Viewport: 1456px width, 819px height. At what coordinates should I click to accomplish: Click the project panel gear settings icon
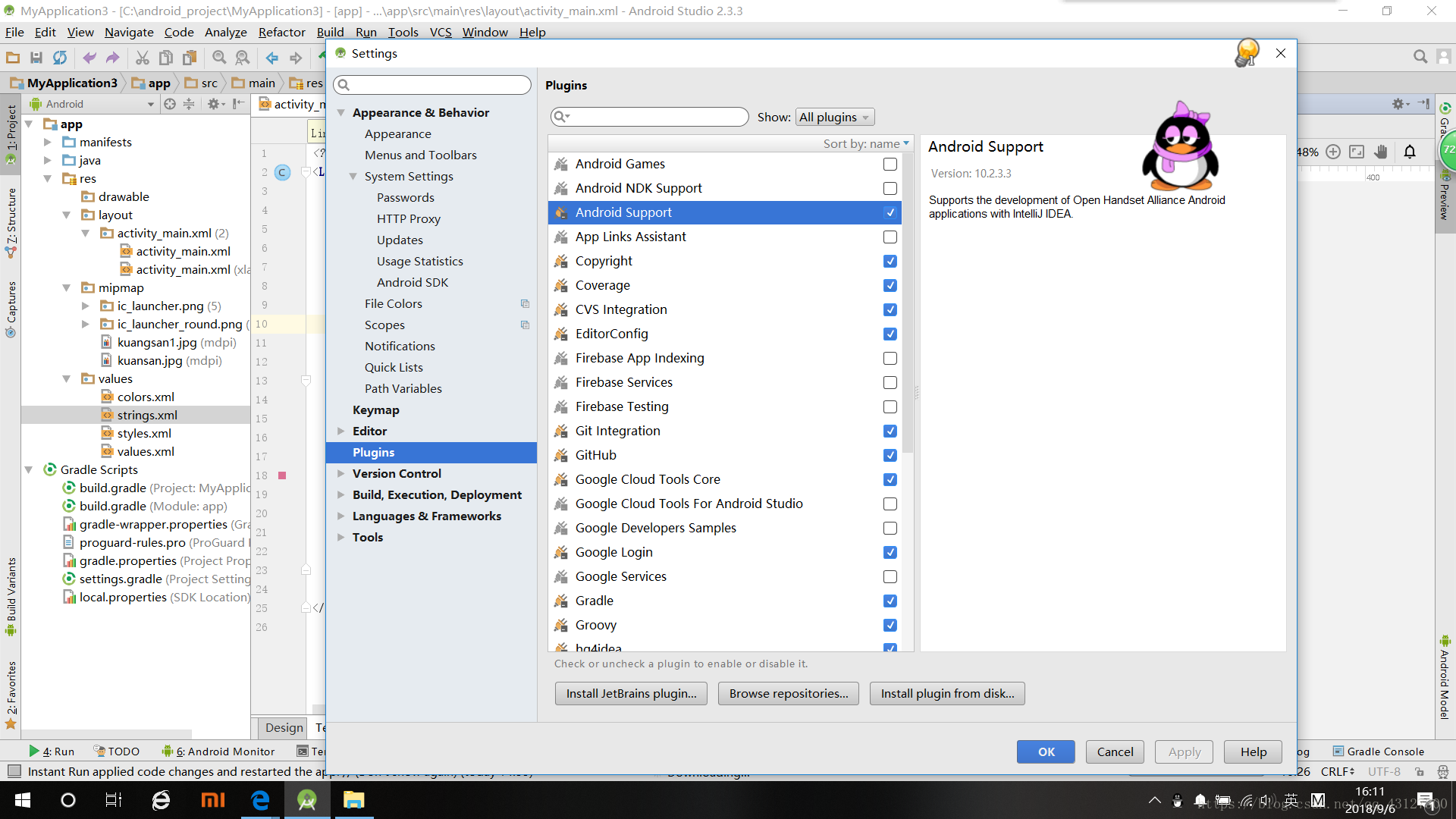coord(215,104)
